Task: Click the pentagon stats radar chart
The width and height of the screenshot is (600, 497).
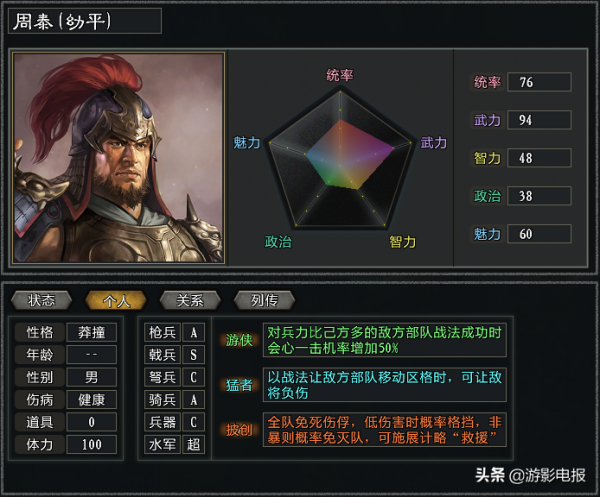Action: 344,154
